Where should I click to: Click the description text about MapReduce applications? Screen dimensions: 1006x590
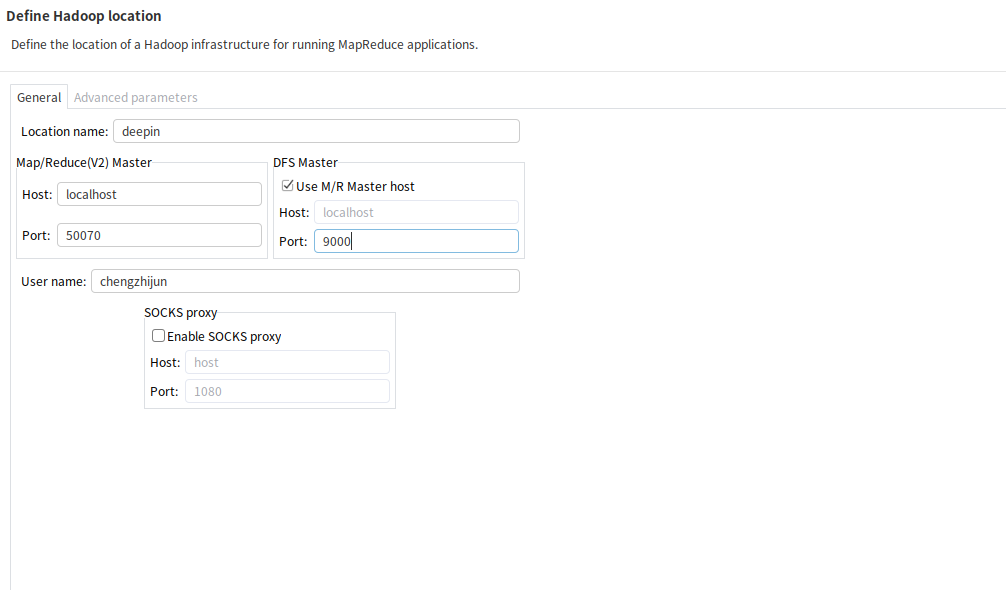[x=244, y=45]
